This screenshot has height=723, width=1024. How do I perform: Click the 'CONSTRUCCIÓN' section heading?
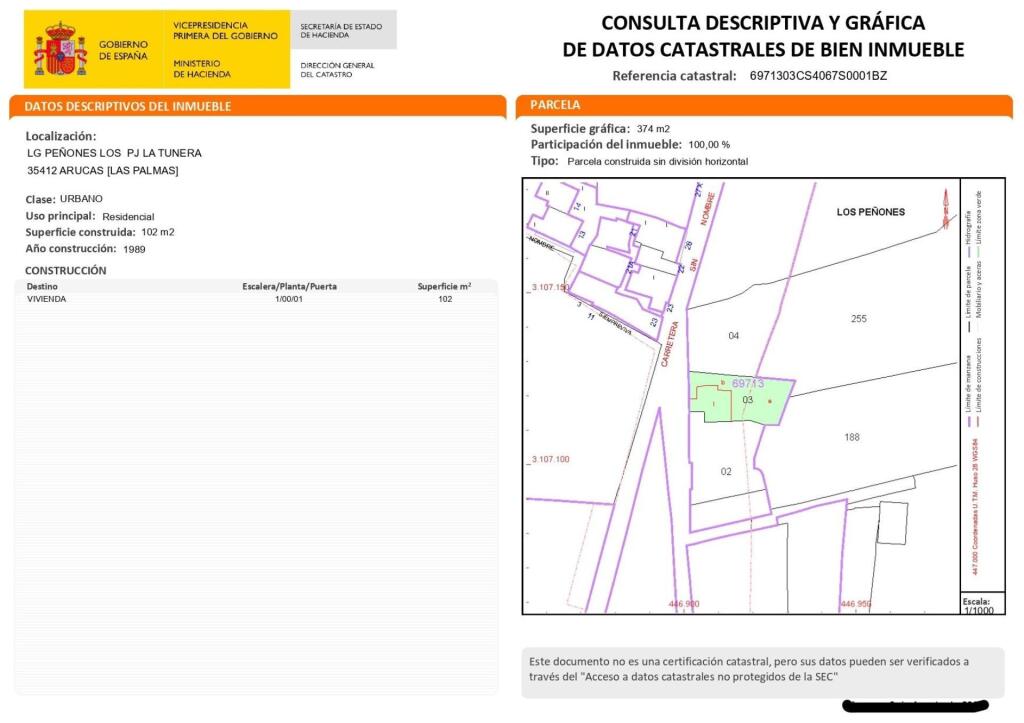click(65, 270)
